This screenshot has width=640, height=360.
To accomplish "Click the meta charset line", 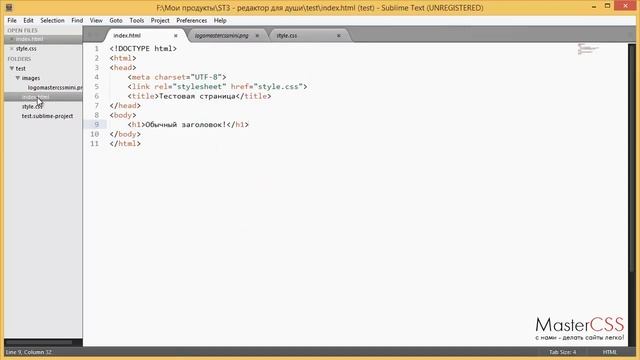I will [177, 77].
